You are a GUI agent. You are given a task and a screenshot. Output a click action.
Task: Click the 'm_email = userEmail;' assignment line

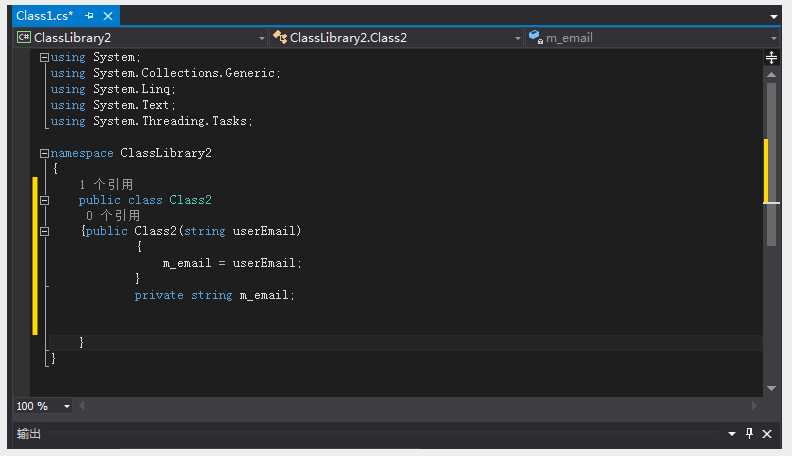pyautogui.click(x=232, y=263)
